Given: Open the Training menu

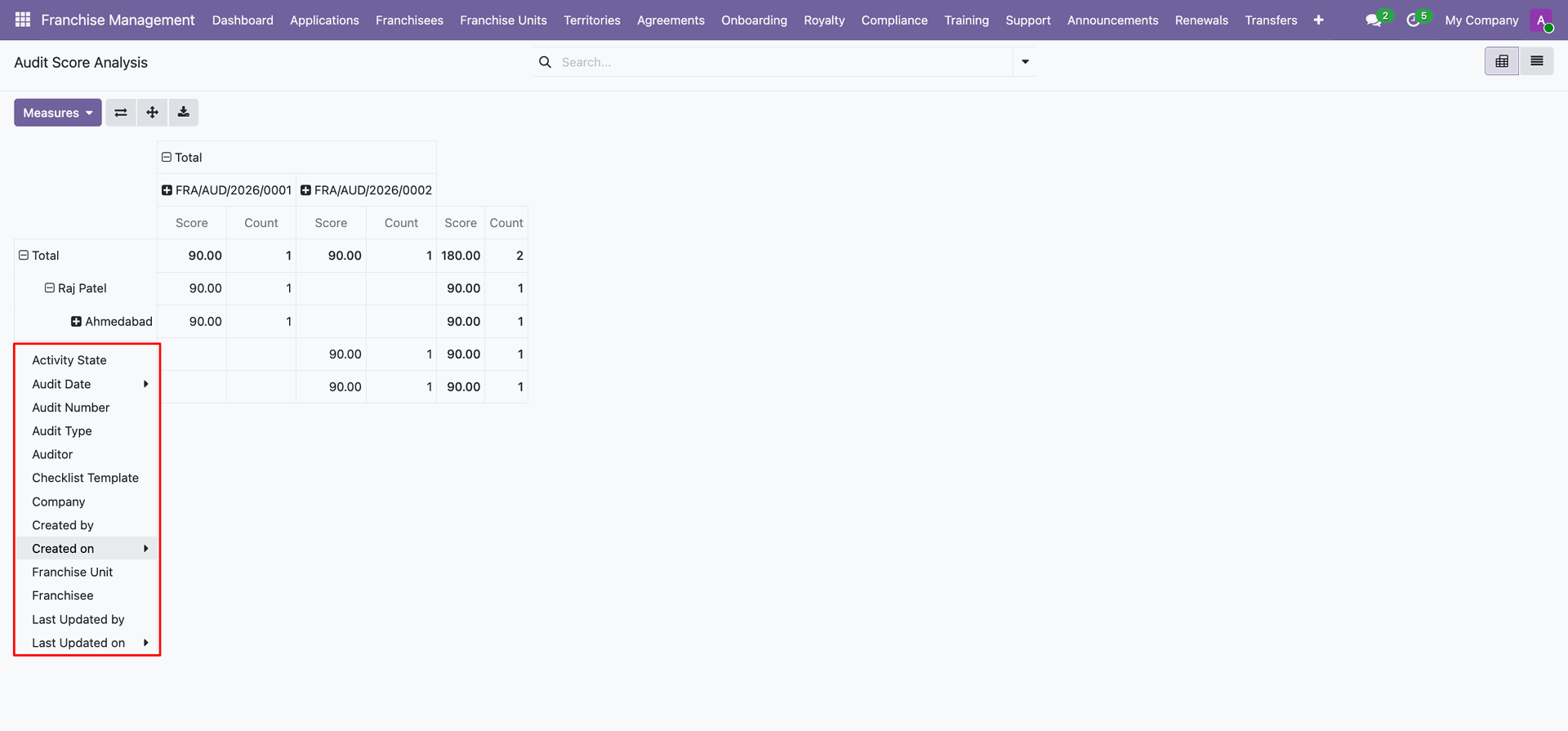Looking at the screenshot, I should (x=966, y=20).
